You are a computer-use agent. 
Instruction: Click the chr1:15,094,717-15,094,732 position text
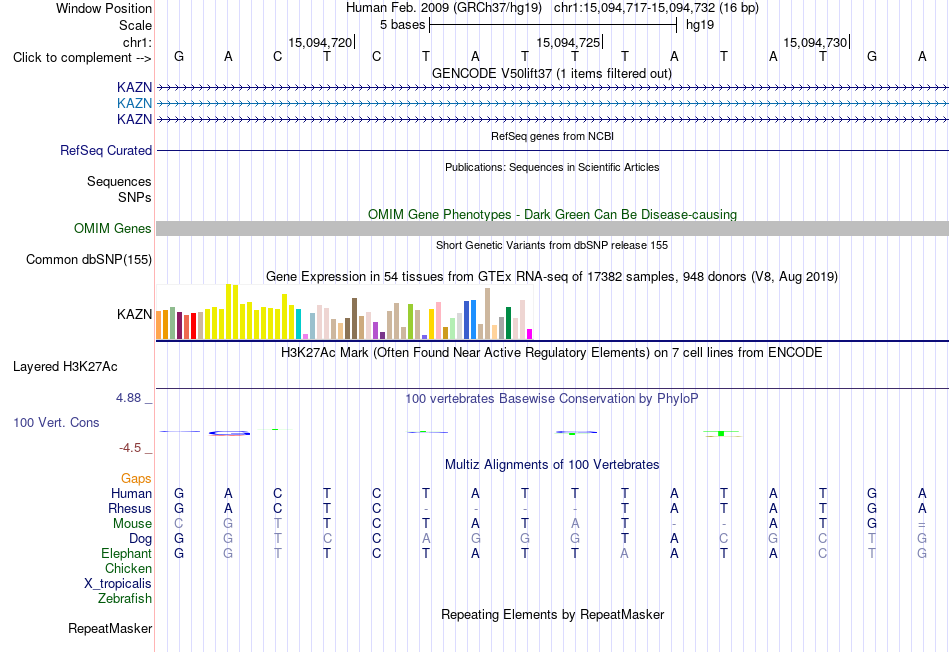tap(656, 8)
